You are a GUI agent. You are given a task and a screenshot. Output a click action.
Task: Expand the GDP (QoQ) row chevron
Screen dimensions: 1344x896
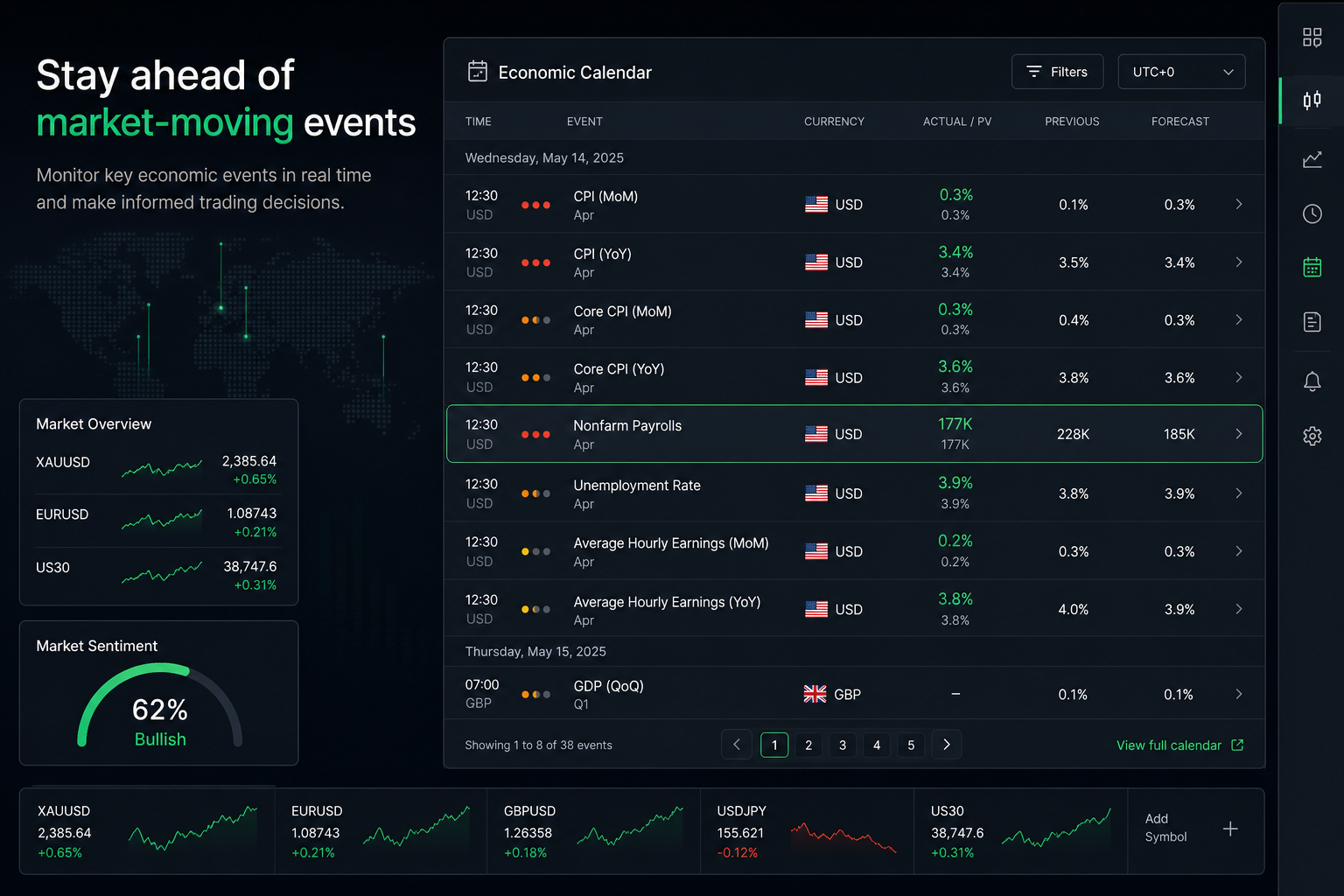[x=1239, y=694]
